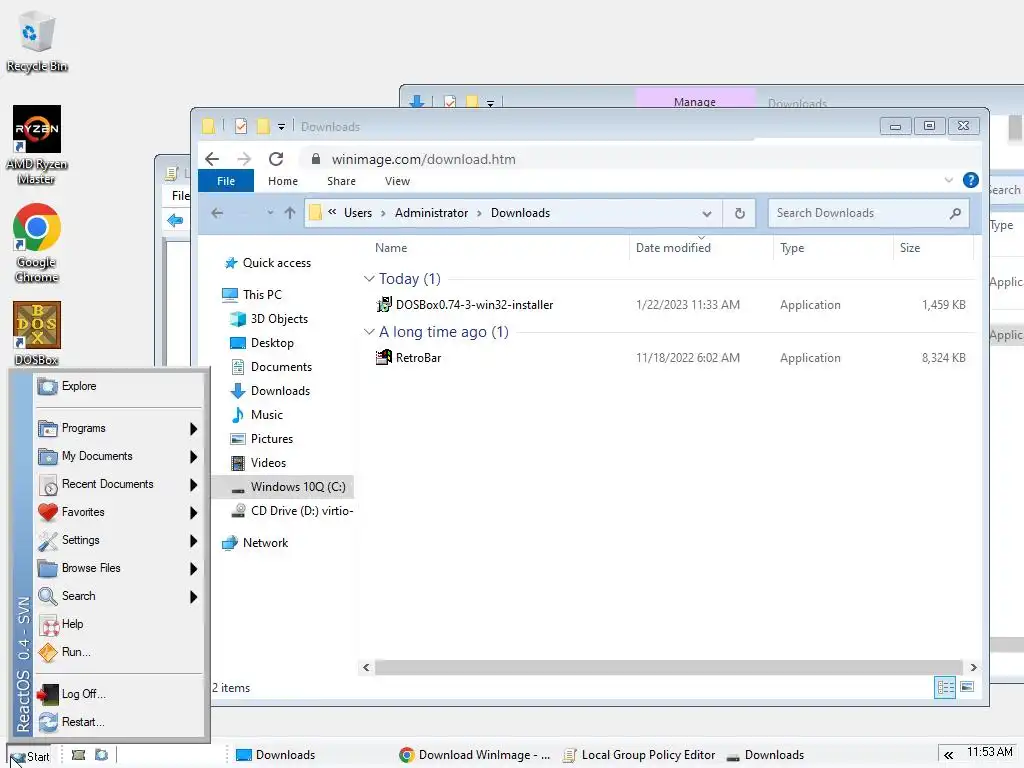Open Customize Quick Access Toolbar dropdown
Viewport: 1024px width, 768px height.
281,127
